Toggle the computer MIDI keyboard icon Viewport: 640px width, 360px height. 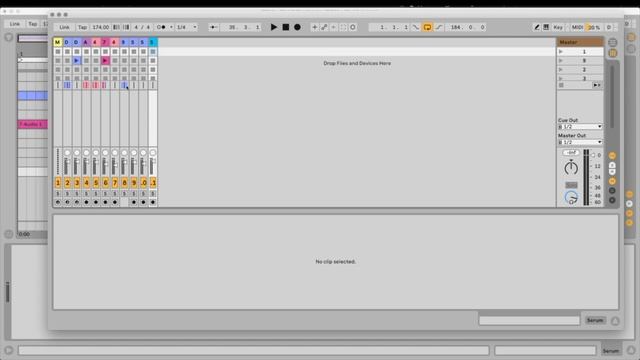coord(546,27)
